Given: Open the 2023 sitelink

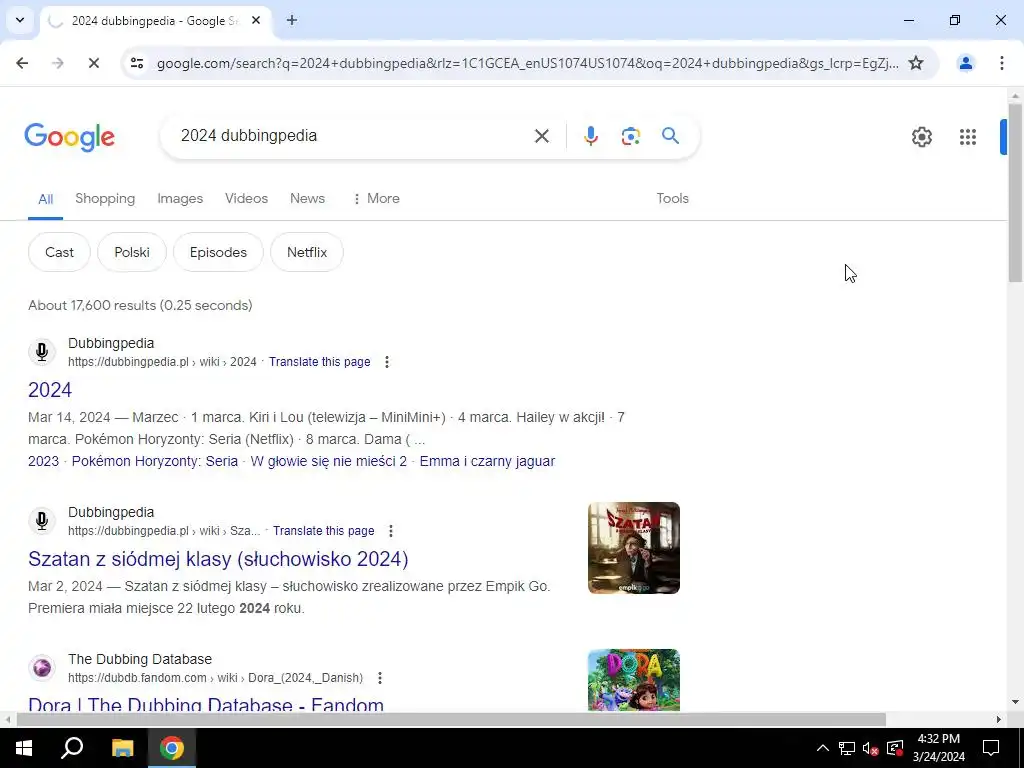Looking at the screenshot, I should click(43, 461).
